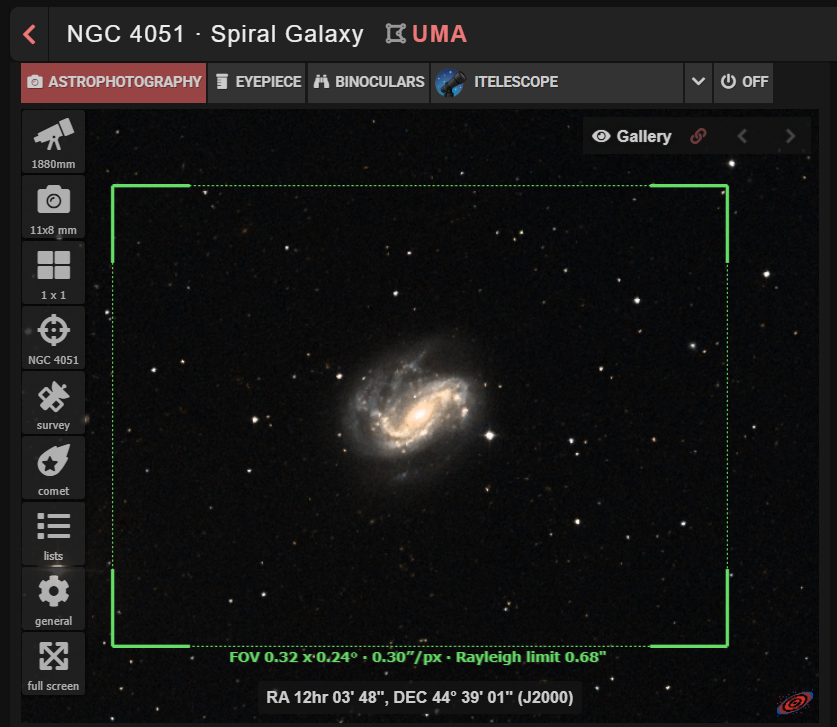Go to next gallery image
This screenshot has height=727, width=837.
[x=791, y=137]
